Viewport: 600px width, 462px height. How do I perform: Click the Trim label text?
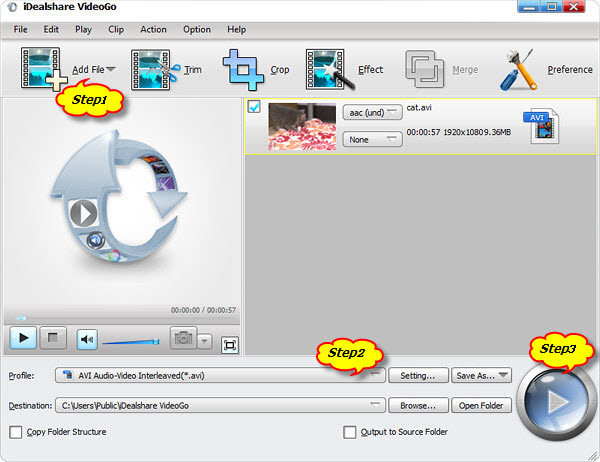(x=193, y=70)
